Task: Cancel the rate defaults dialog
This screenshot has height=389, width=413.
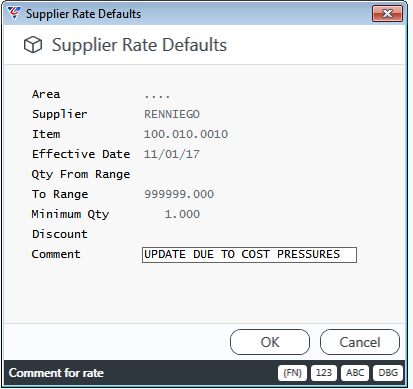Action: click(x=360, y=342)
